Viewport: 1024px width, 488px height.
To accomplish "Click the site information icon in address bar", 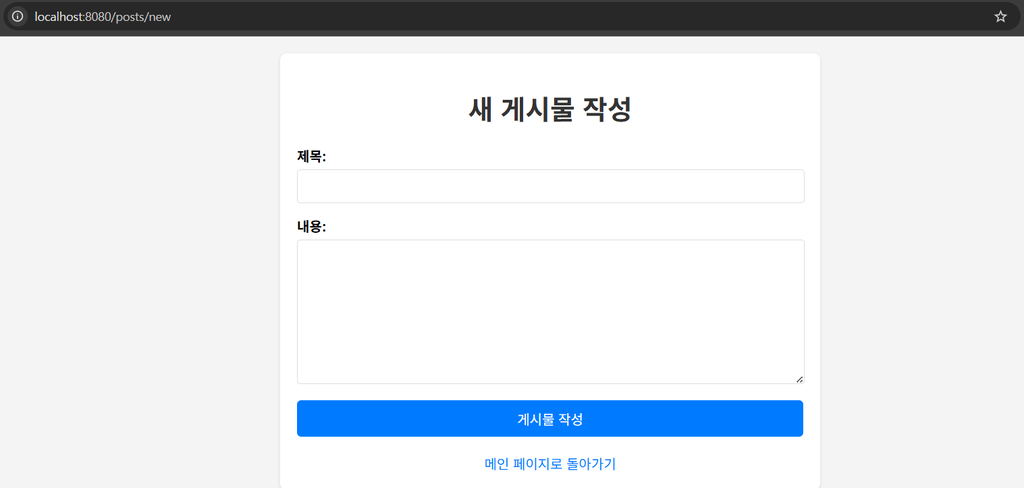I will point(18,16).
